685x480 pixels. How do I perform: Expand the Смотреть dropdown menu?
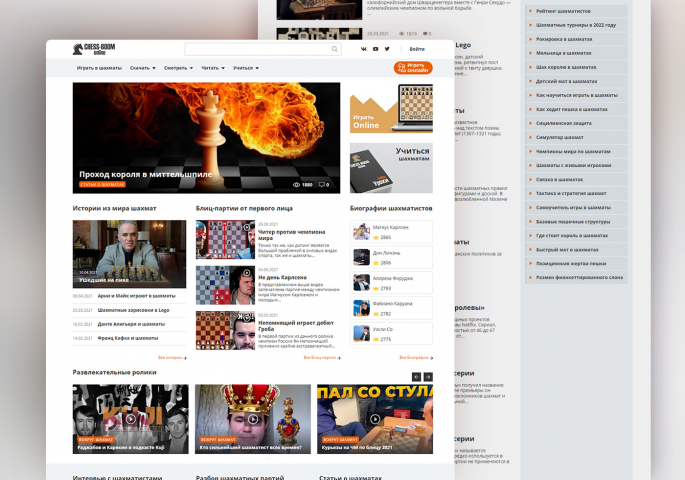pyautogui.click(x=178, y=68)
